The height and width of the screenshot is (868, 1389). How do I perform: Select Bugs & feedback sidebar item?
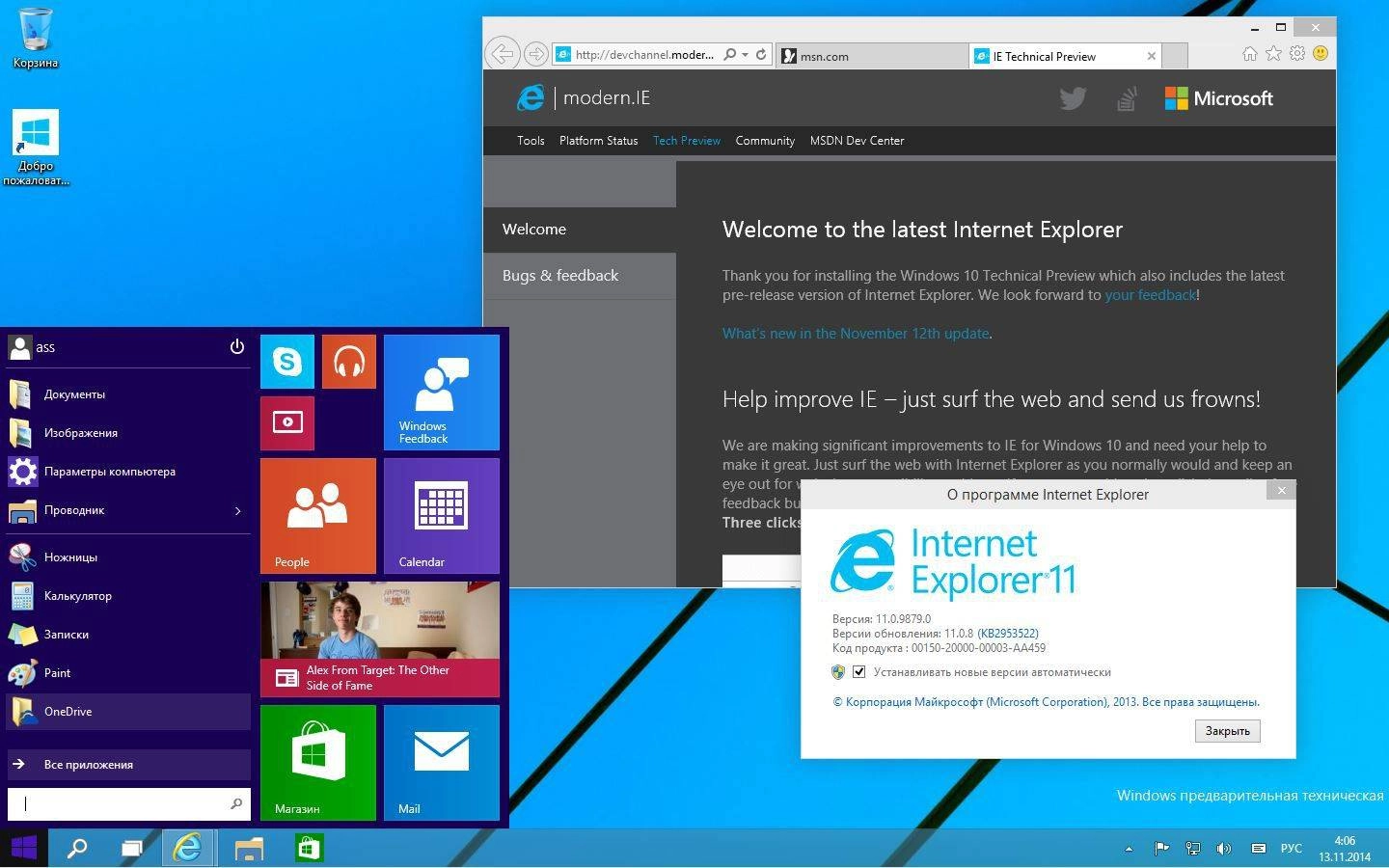[x=580, y=276]
